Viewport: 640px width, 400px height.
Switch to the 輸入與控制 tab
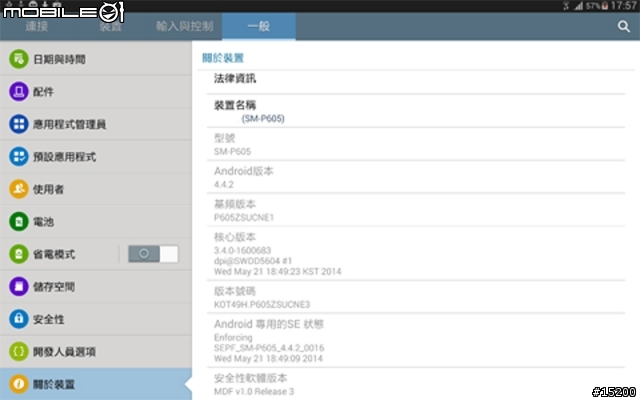(x=184, y=27)
